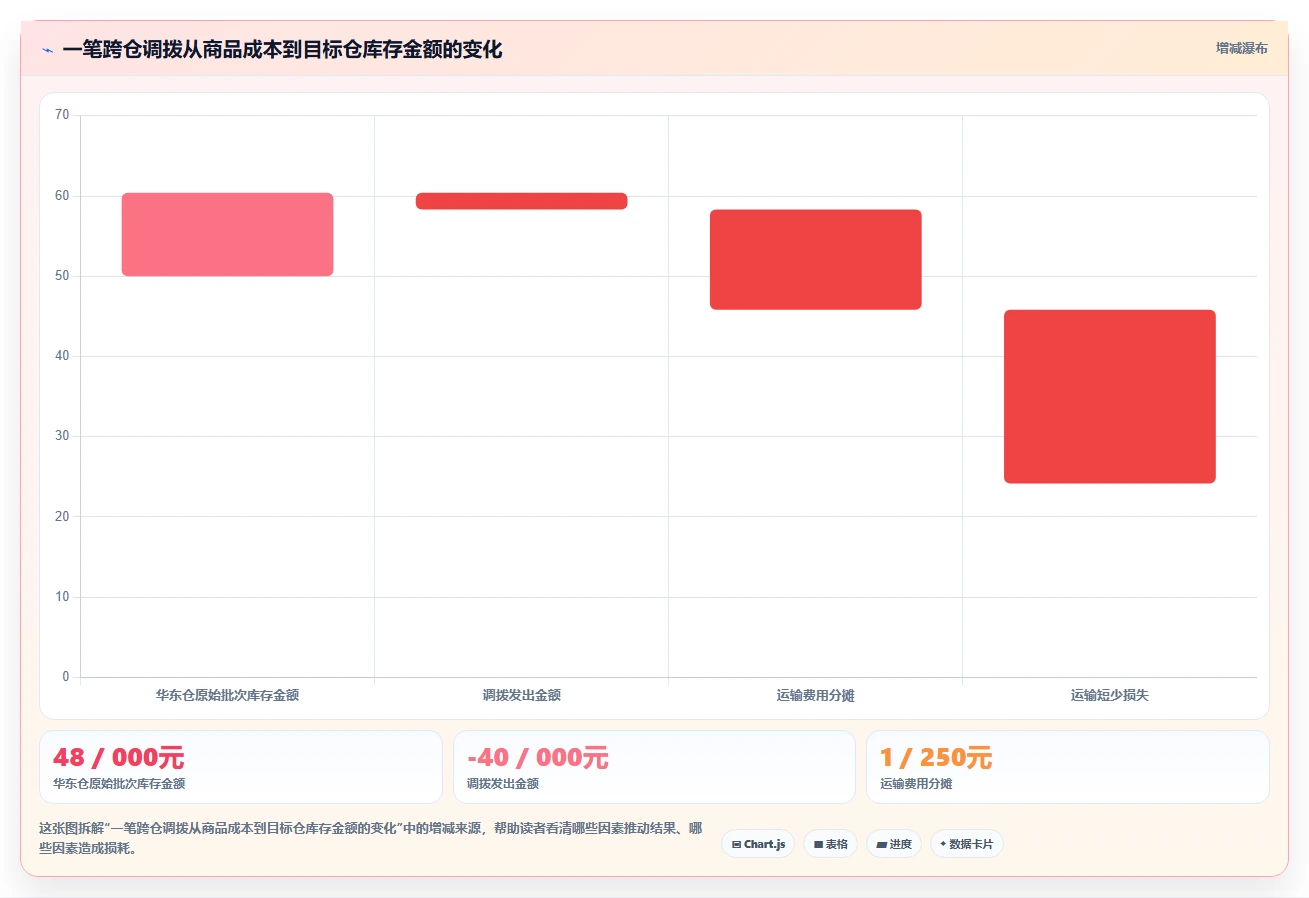The width and height of the screenshot is (1309, 898).
Task: Click 华东仓原始批次库存金额 caption in first card
Action: 119,784
